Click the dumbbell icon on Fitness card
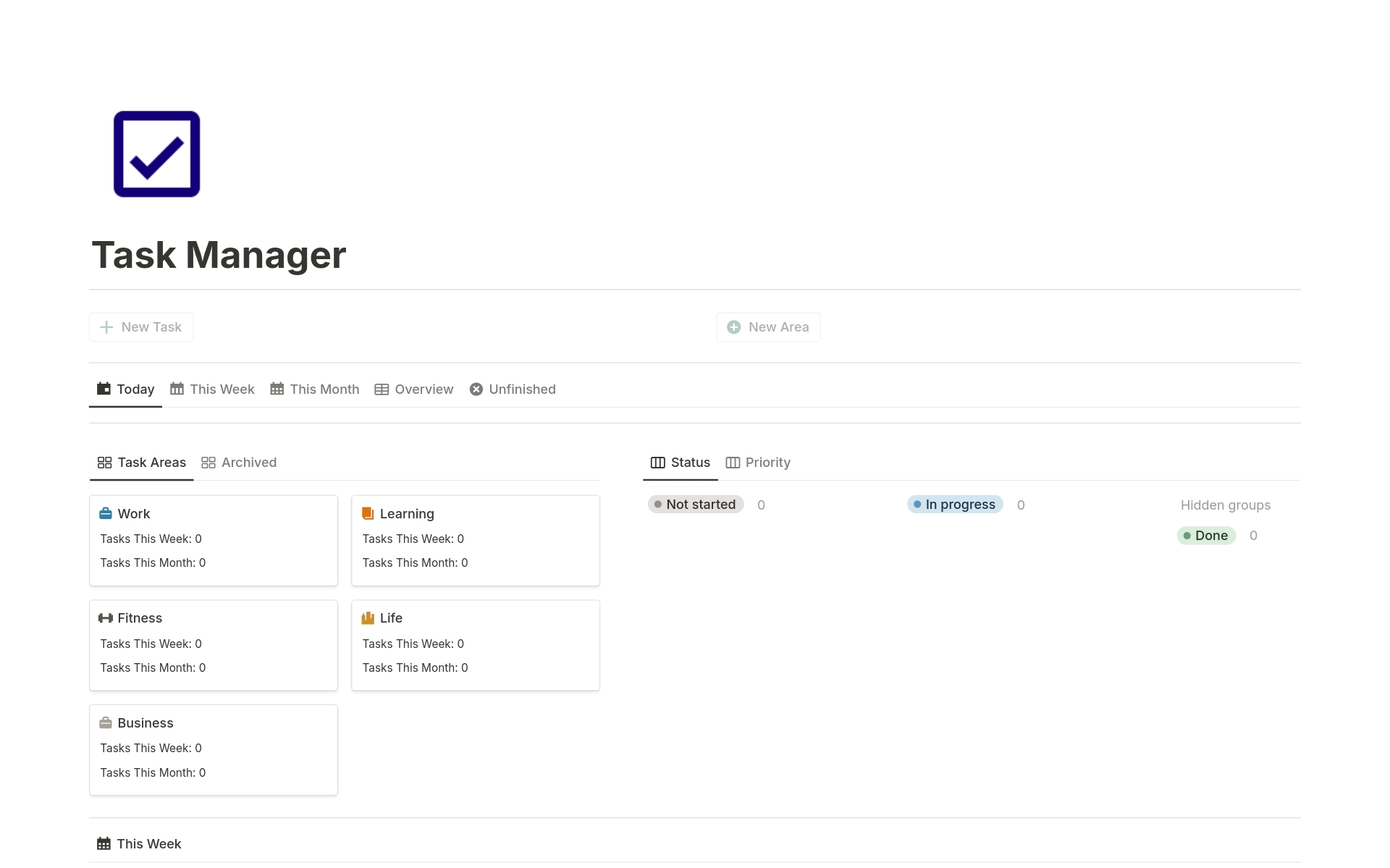The image size is (1390, 868). coord(106,618)
